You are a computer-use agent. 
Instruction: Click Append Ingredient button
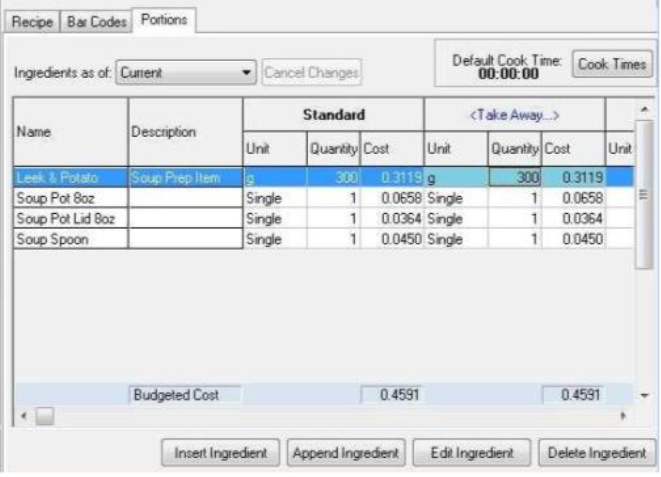345,453
